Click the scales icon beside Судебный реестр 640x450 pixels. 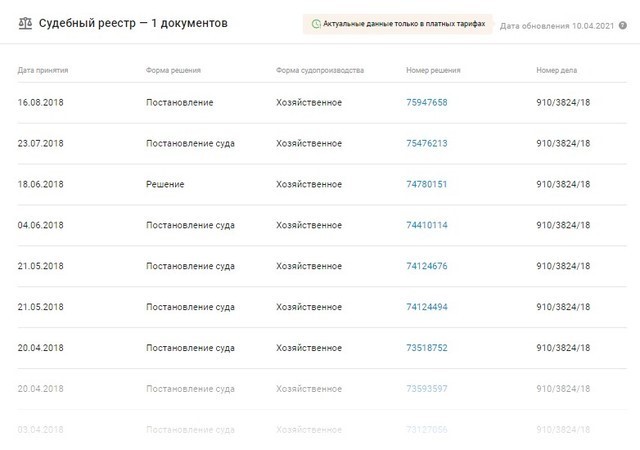click(x=24, y=22)
